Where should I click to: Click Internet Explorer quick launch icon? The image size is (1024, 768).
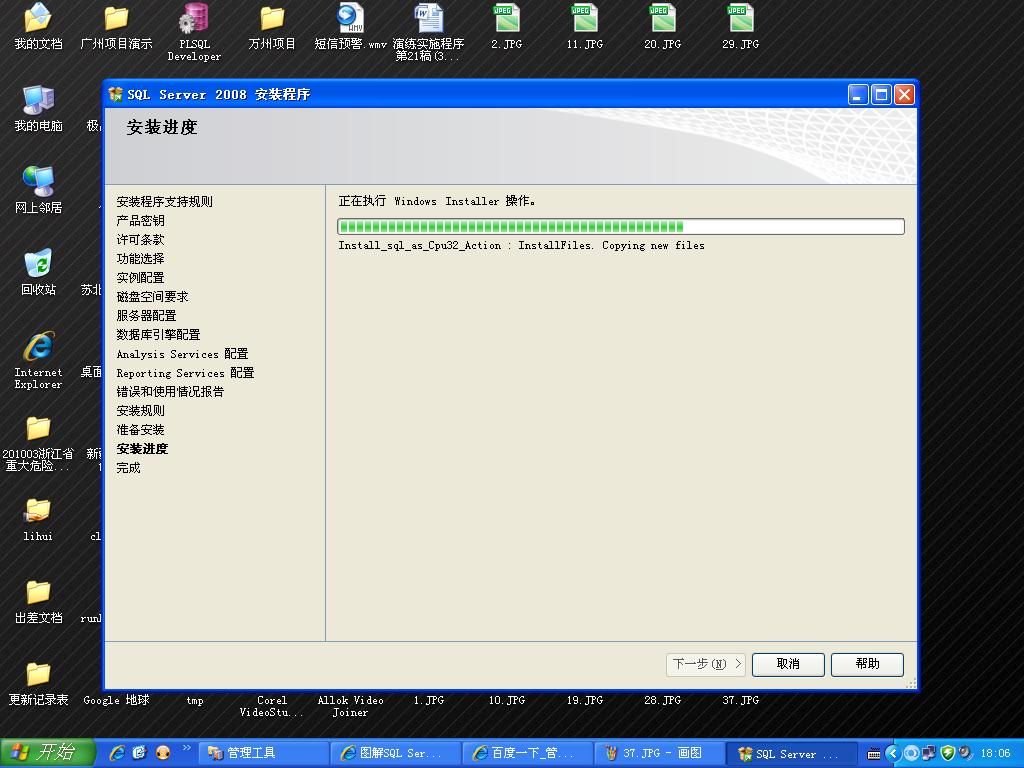click(117, 753)
